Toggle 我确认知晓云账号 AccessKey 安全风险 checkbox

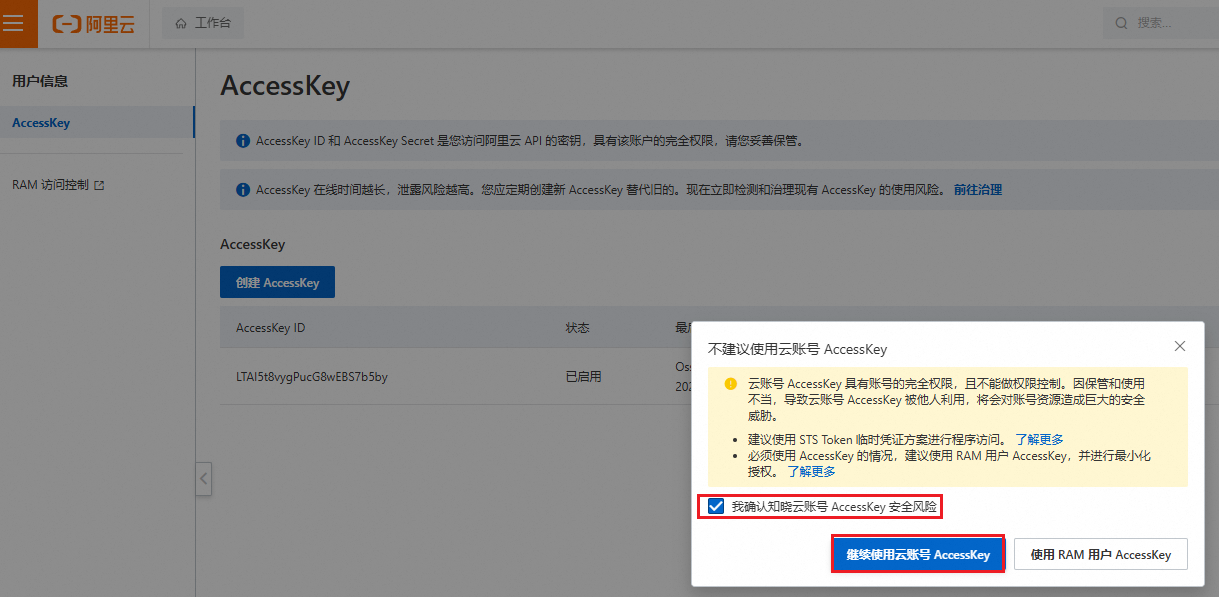tap(716, 507)
